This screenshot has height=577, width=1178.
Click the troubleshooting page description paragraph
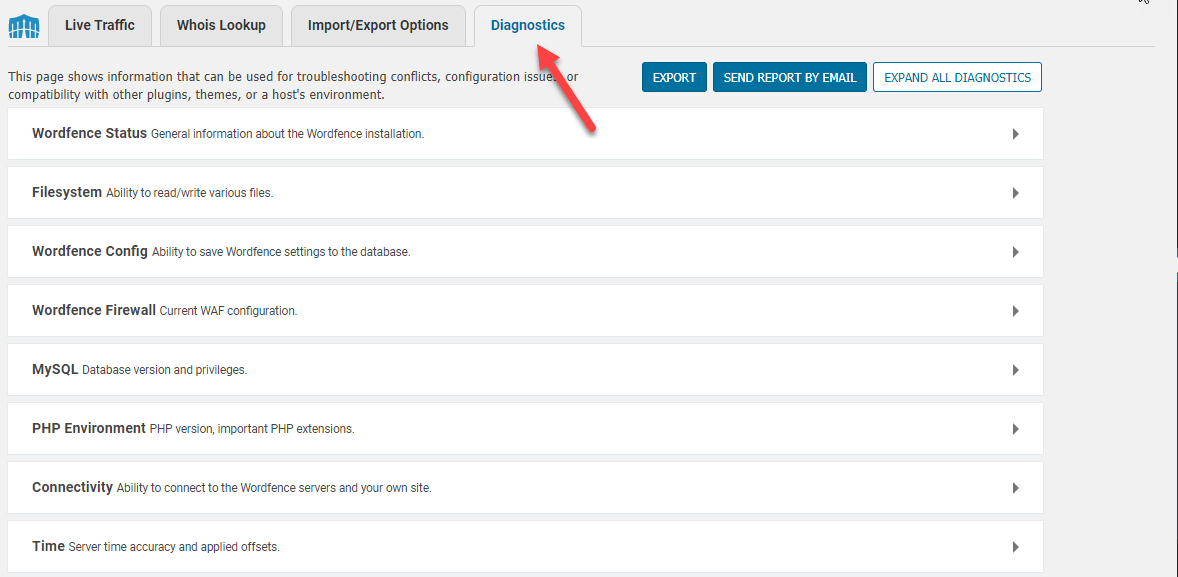[293, 86]
